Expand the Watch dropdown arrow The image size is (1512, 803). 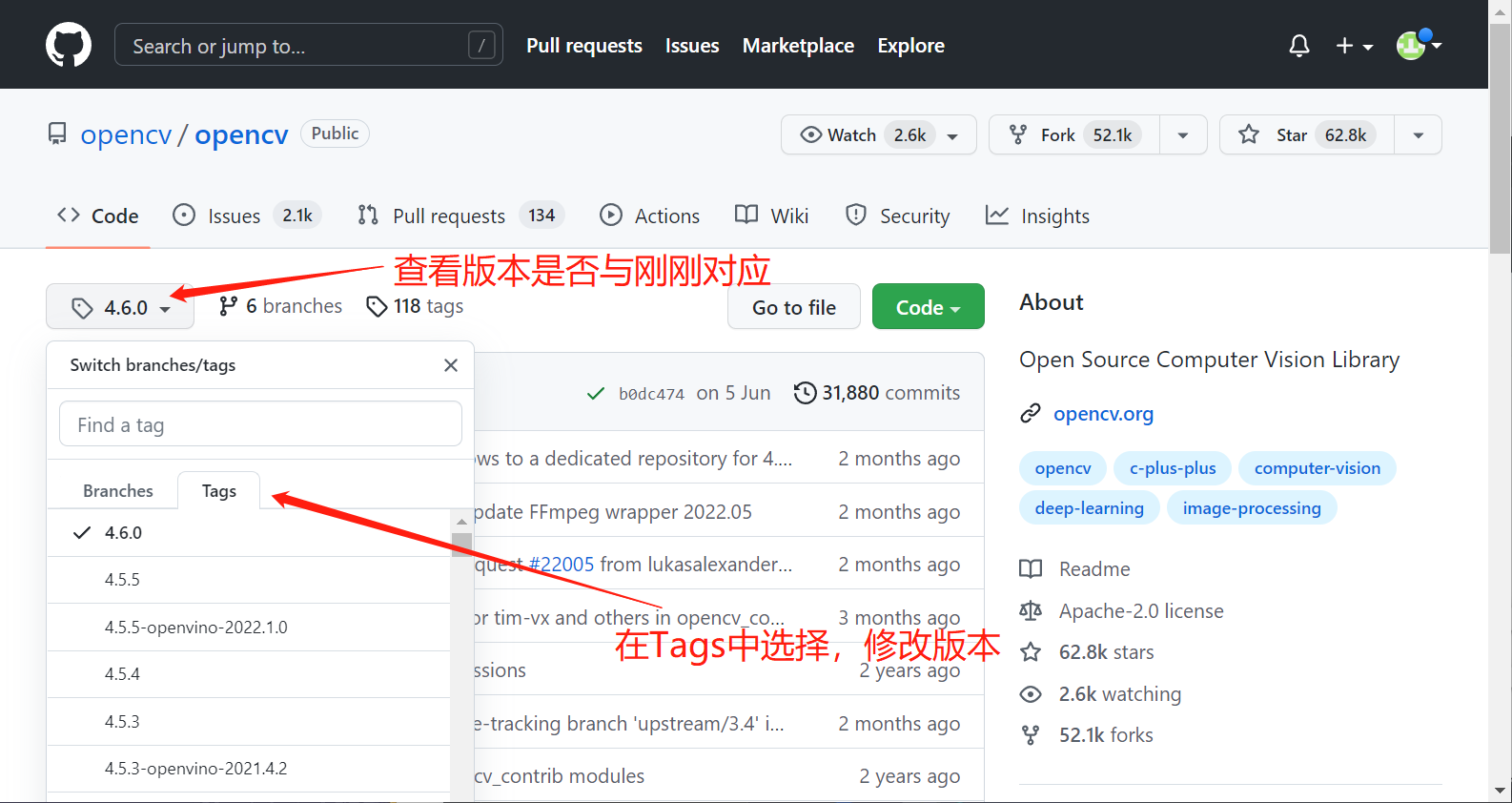(x=953, y=135)
